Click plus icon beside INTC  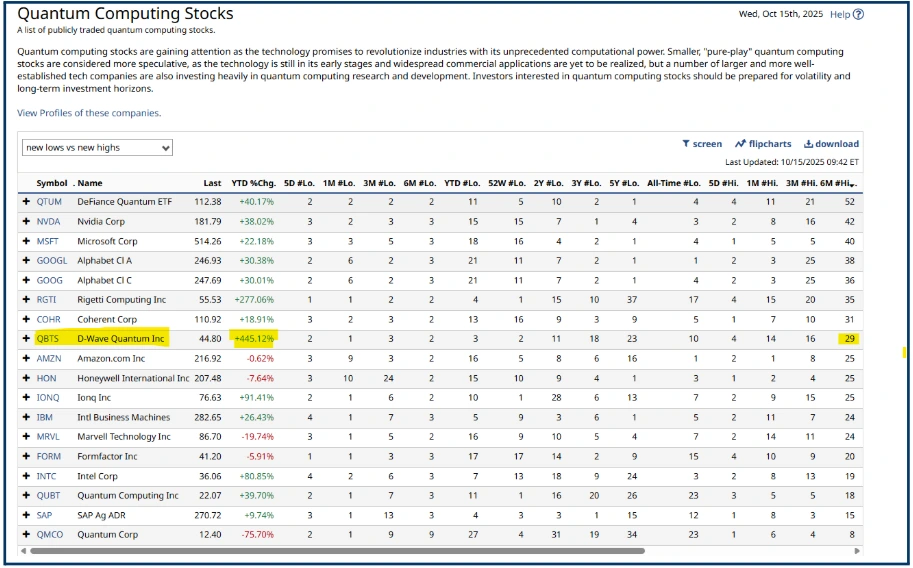[27, 476]
